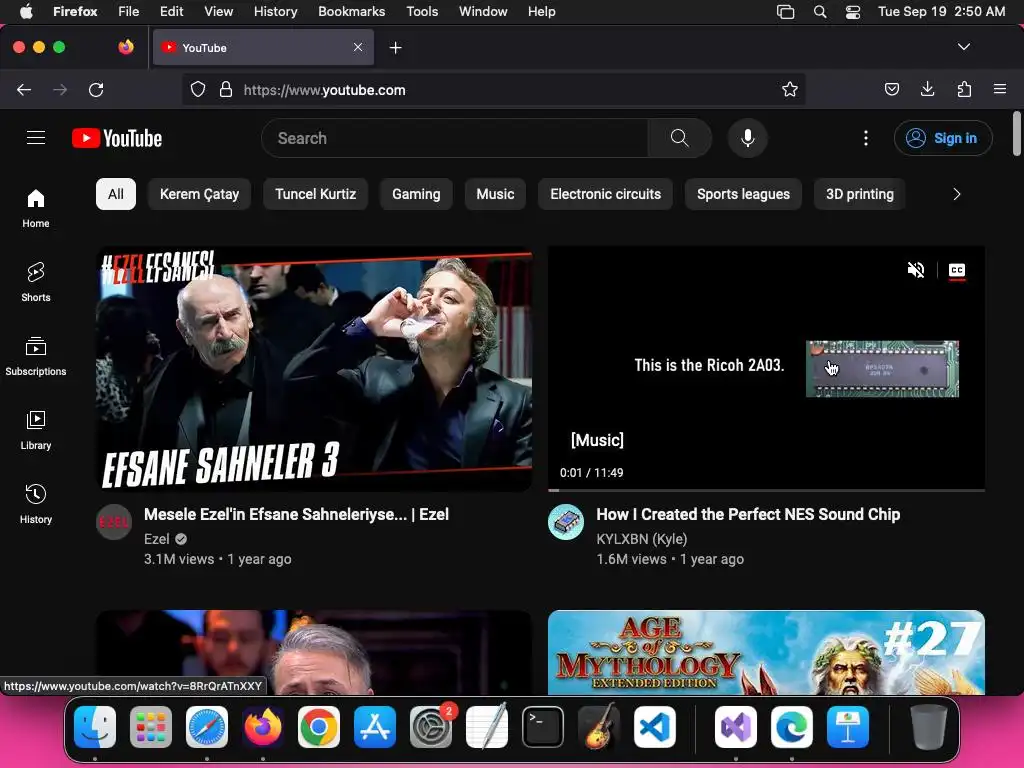The height and width of the screenshot is (768, 1024).
Task: Click the YouTube logo
Action: click(117, 138)
